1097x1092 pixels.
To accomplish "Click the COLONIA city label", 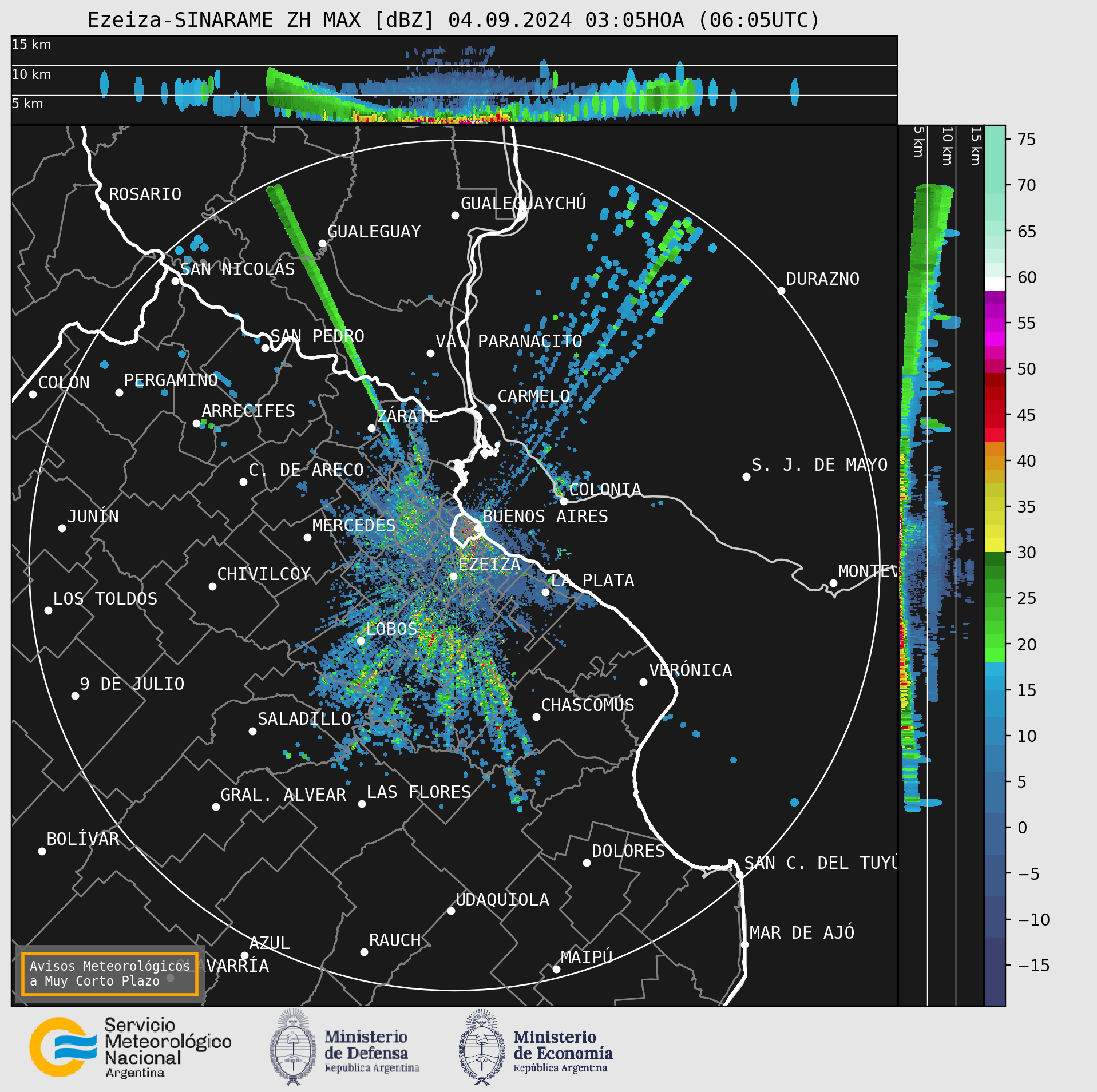I will (x=605, y=490).
